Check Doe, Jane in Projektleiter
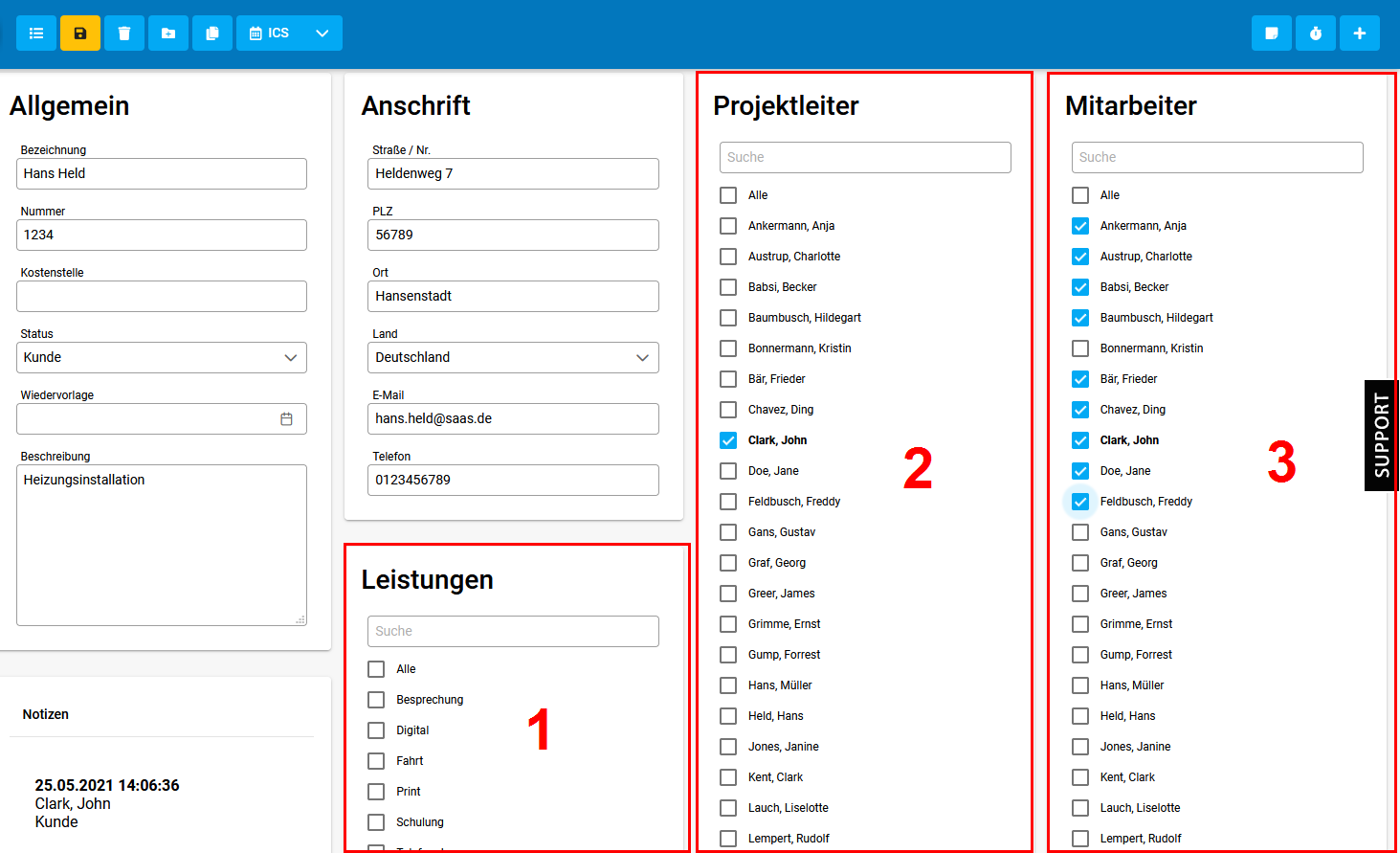Screen dimensions: 1400x853 [728, 471]
